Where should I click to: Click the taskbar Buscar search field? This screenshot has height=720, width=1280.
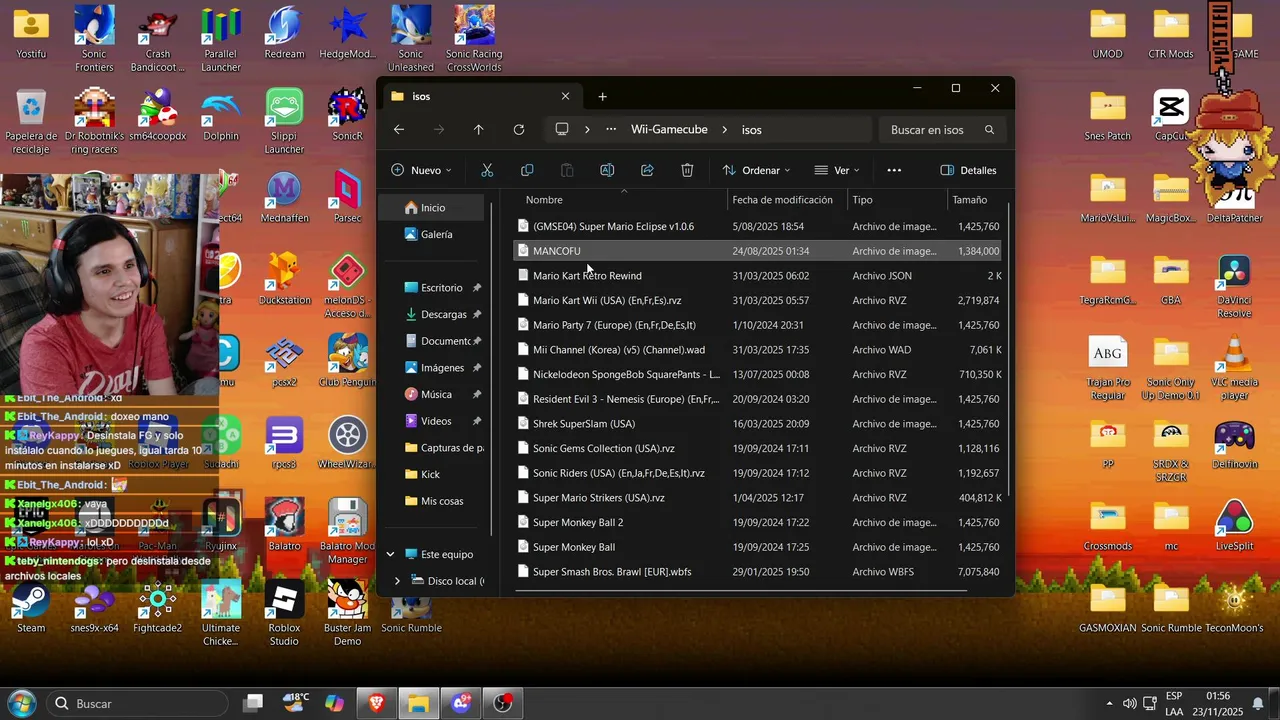click(136, 704)
